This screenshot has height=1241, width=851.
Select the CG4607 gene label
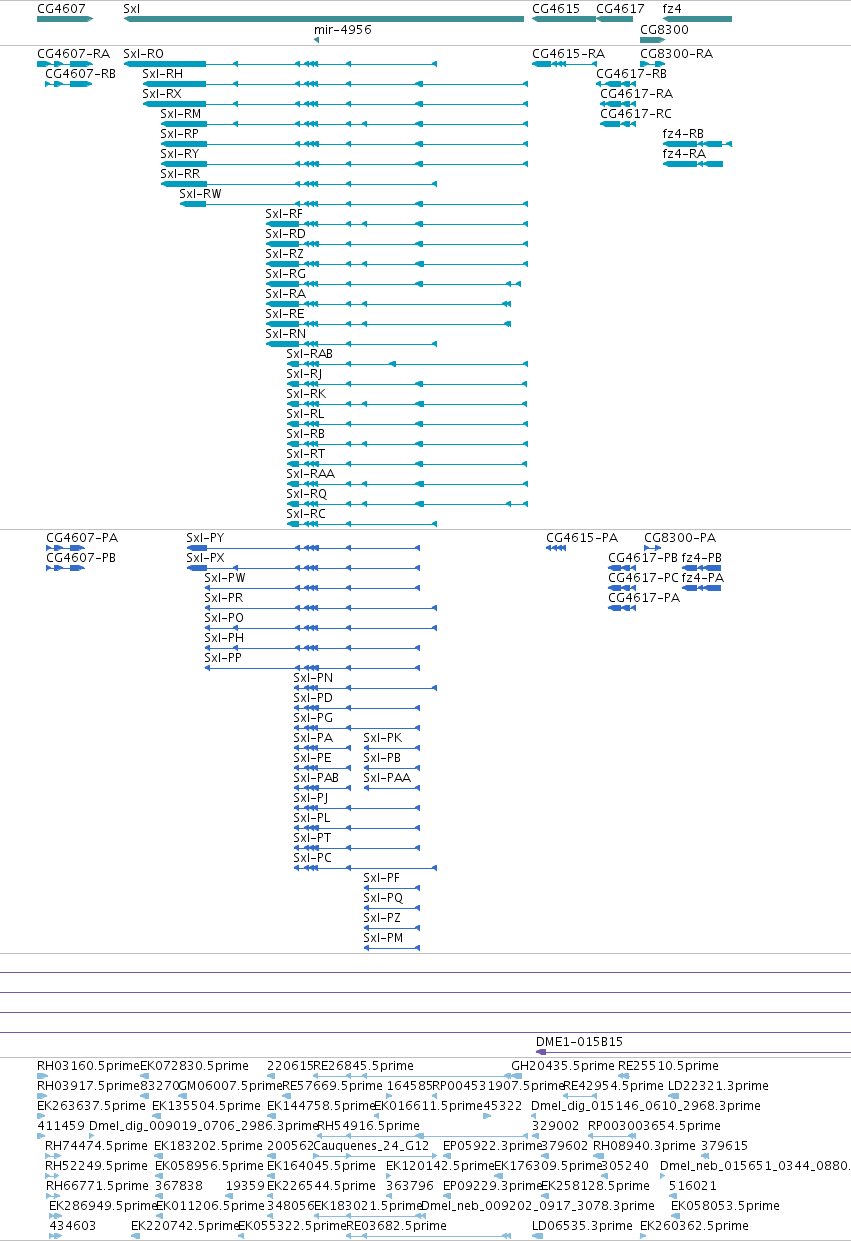61,8
